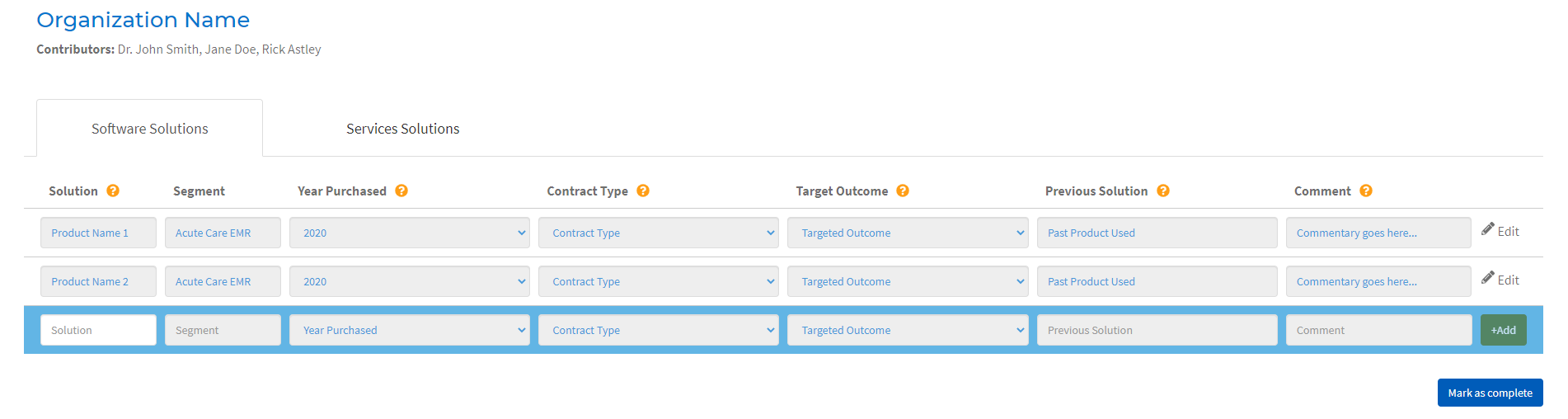Switch to the Services Solutions tab

pyautogui.click(x=402, y=128)
